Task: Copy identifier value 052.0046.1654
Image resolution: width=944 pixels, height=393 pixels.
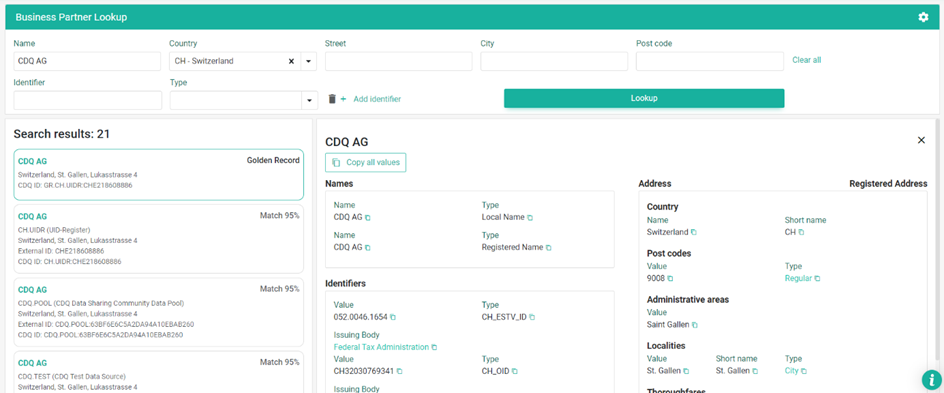Action: pos(393,317)
